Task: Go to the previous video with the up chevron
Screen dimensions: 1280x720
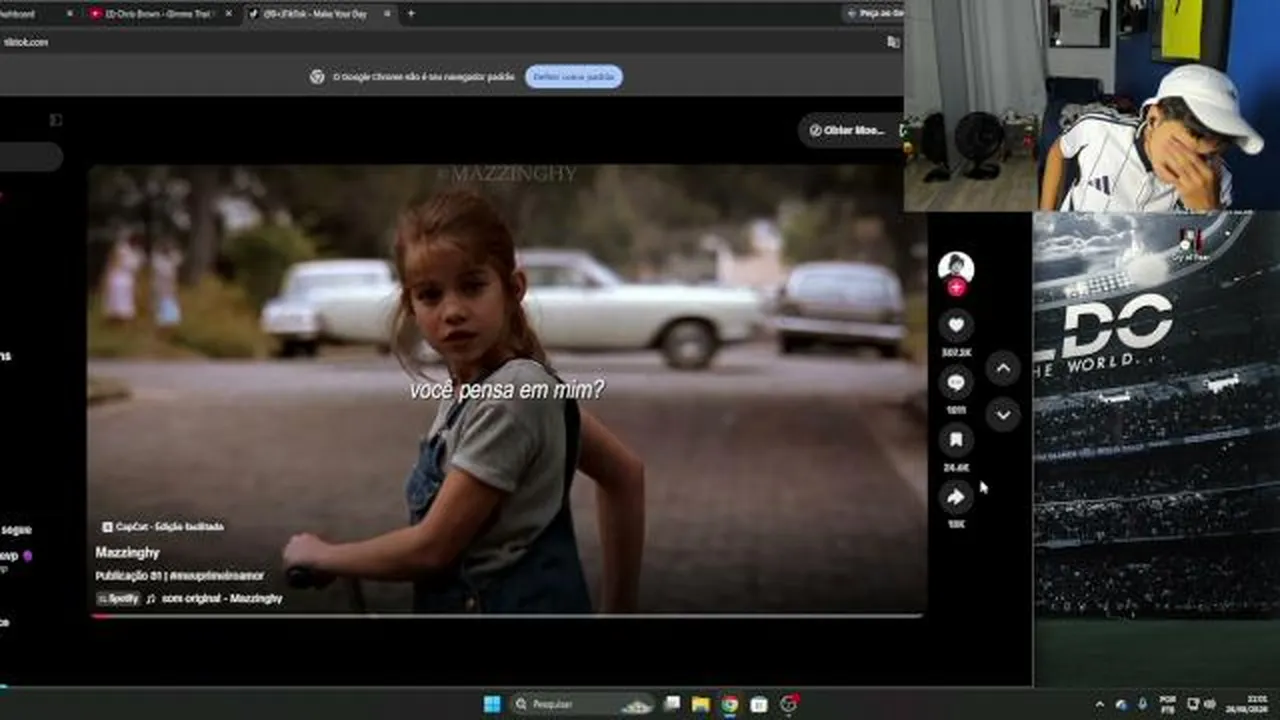Action: click(x=1003, y=368)
